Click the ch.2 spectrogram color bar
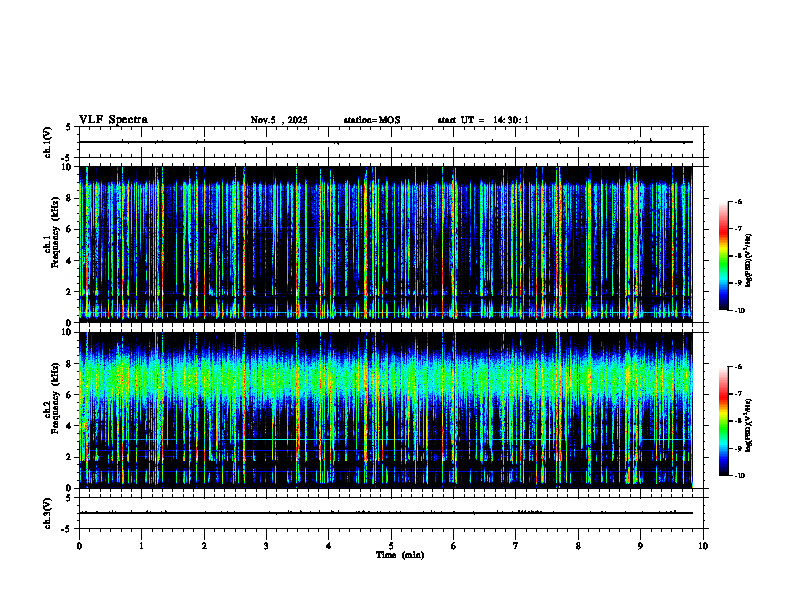This screenshot has height=612, width=792. 724,421
